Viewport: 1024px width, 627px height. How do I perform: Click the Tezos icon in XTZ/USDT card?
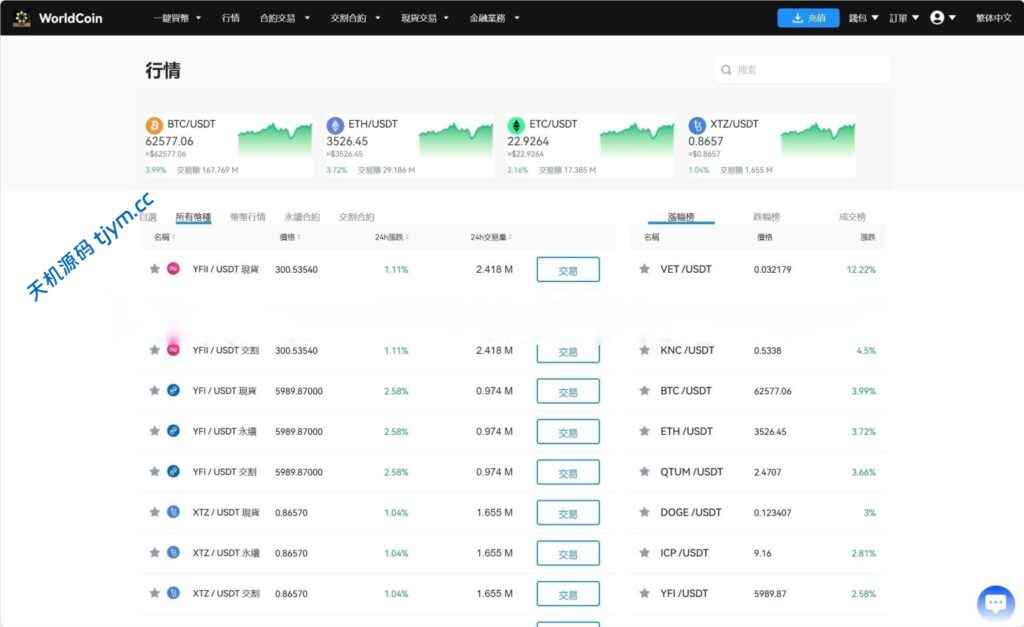tap(697, 125)
